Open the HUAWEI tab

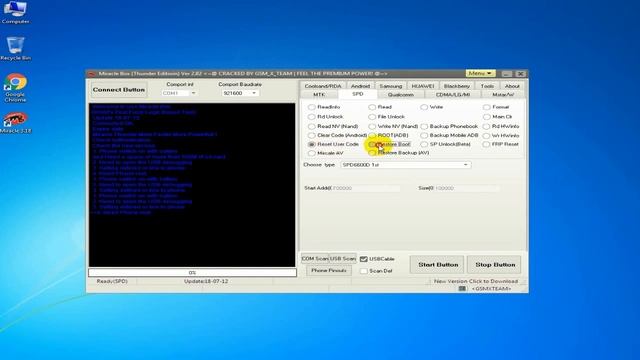[x=423, y=86]
